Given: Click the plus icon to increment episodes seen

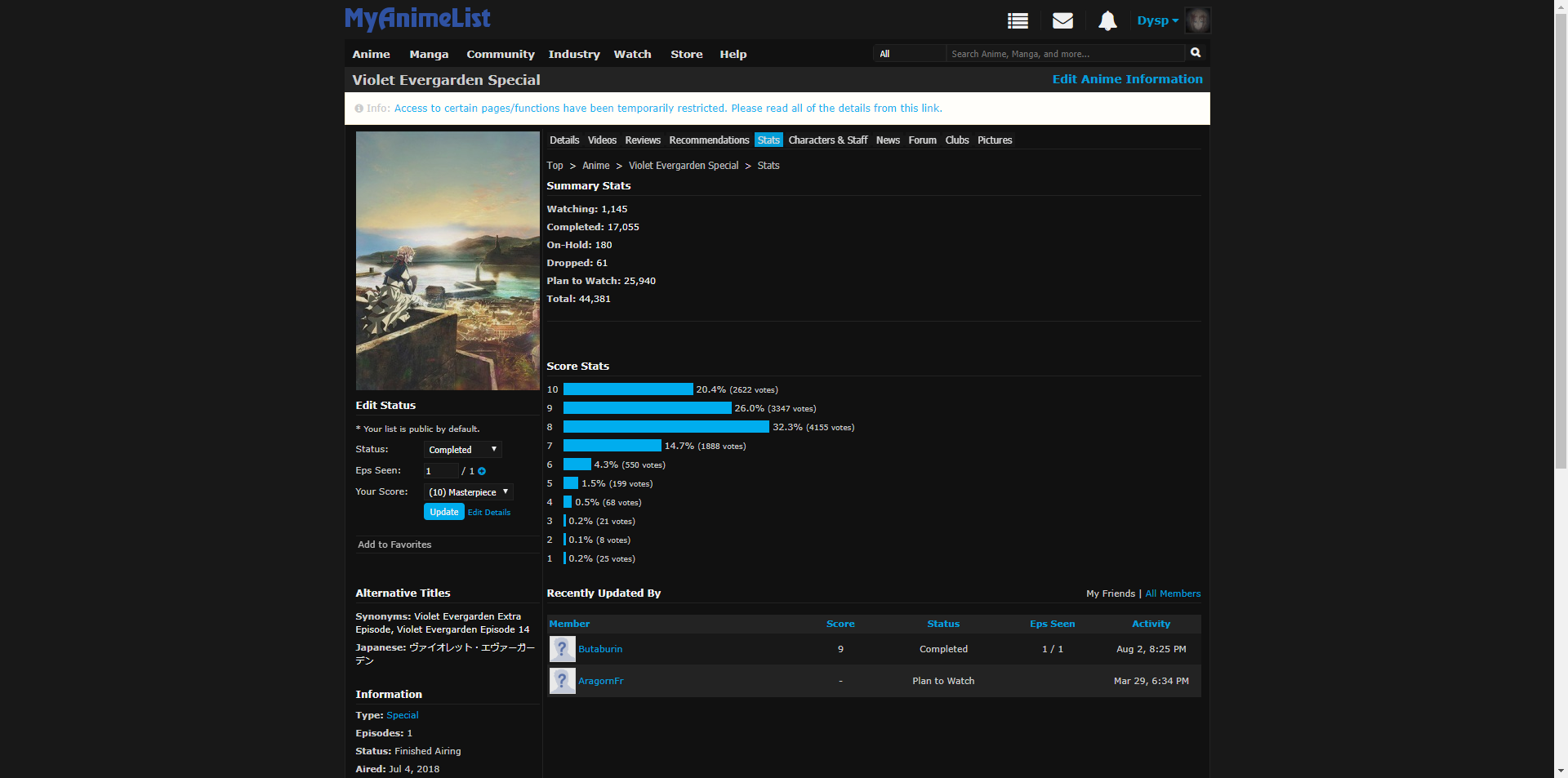Looking at the screenshot, I should pyautogui.click(x=482, y=471).
